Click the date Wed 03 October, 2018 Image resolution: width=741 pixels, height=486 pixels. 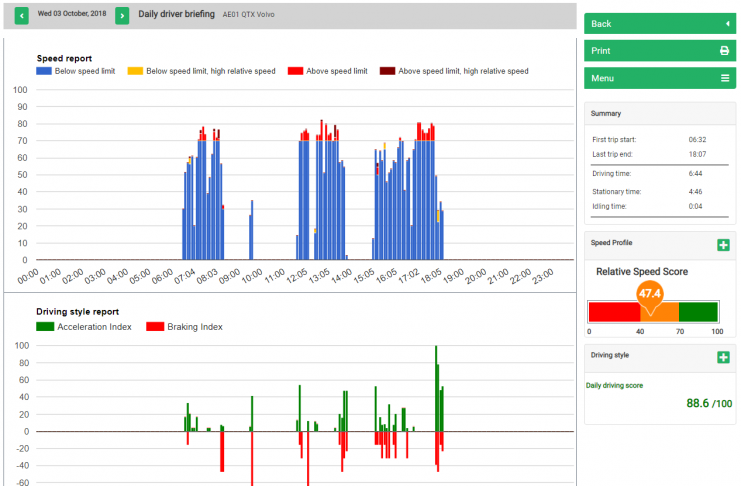(72, 15)
